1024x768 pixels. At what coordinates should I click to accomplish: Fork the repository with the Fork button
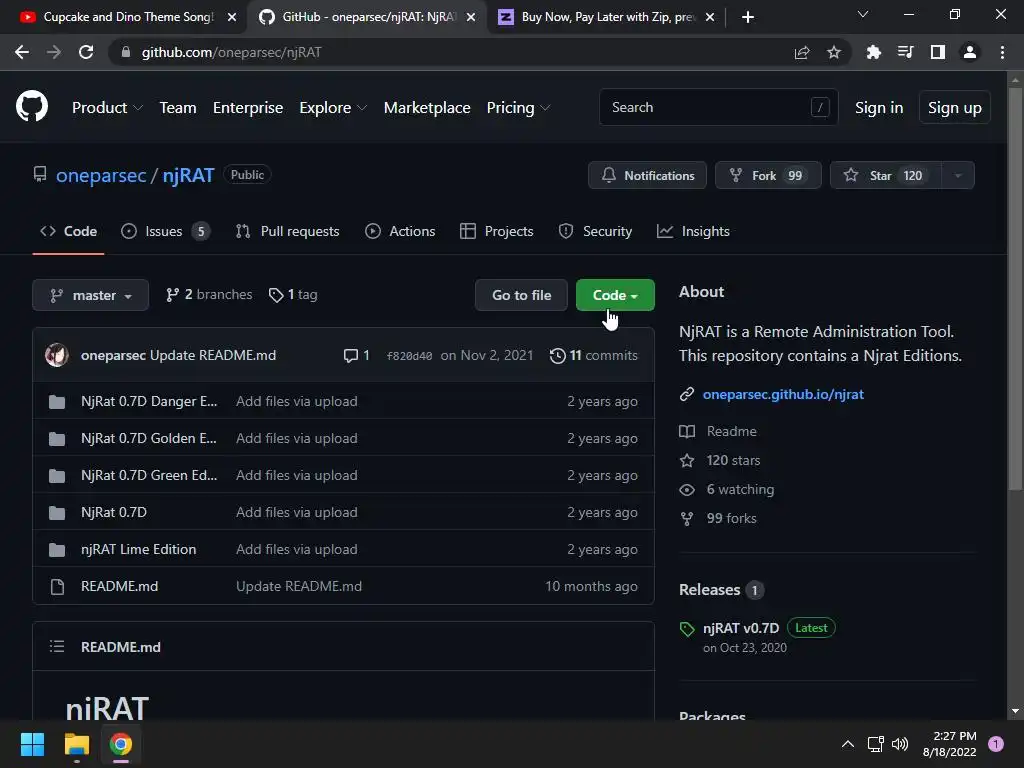(768, 175)
